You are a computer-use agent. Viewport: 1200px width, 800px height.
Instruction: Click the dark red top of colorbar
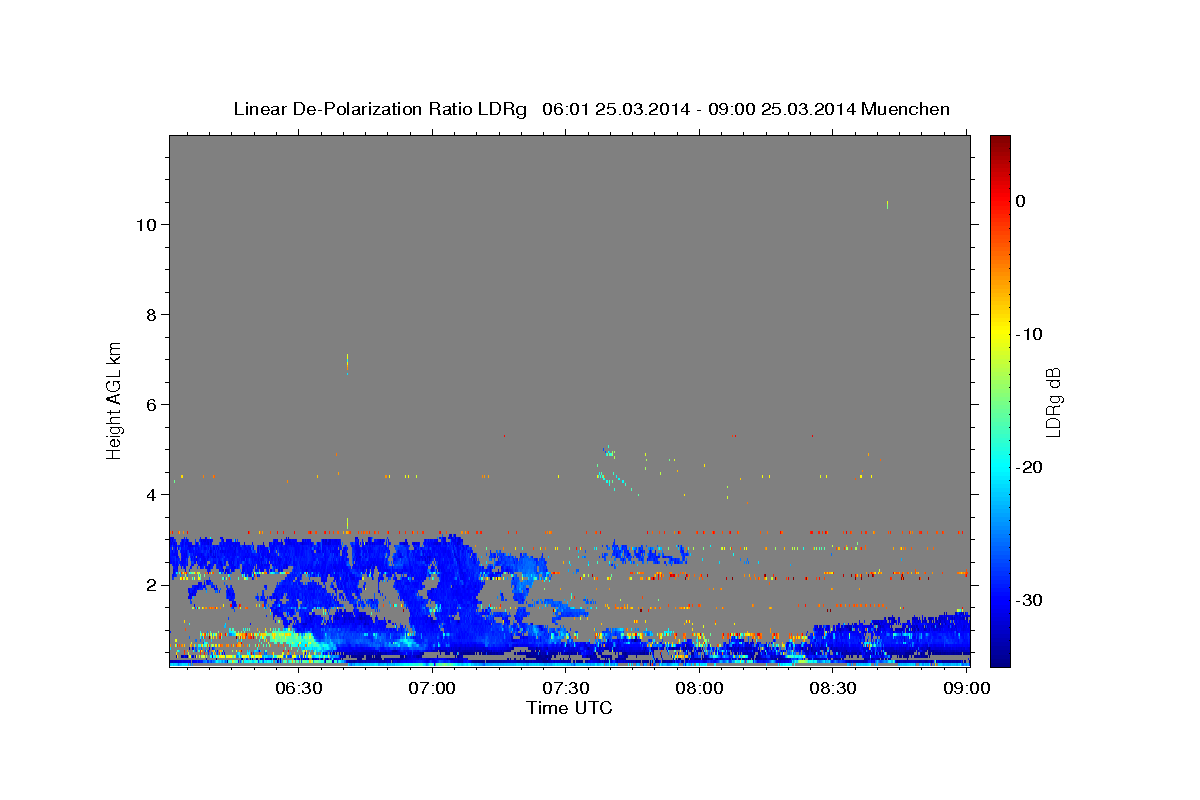click(1000, 142)
